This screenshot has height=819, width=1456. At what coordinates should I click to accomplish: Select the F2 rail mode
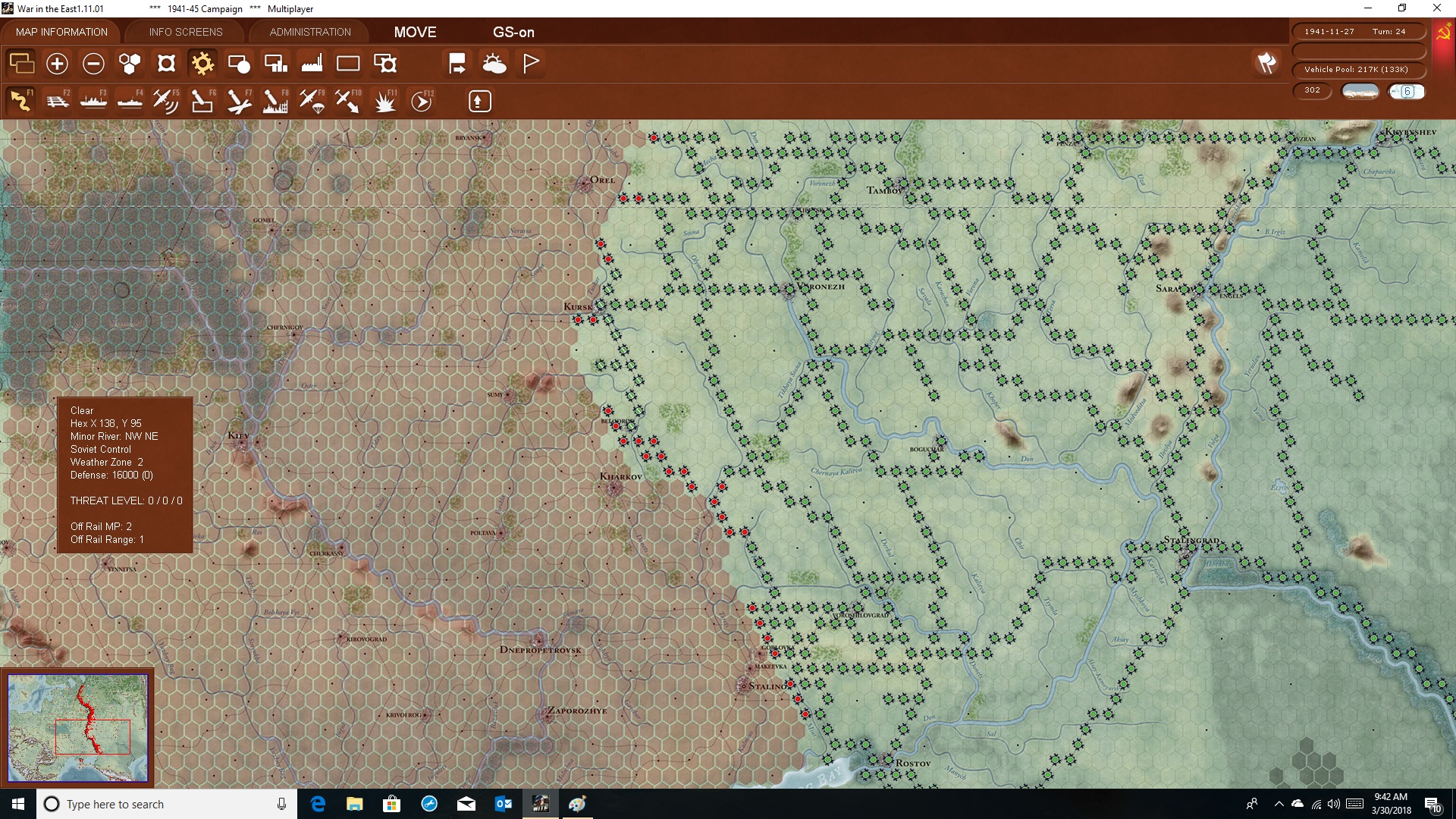(57, 101)
